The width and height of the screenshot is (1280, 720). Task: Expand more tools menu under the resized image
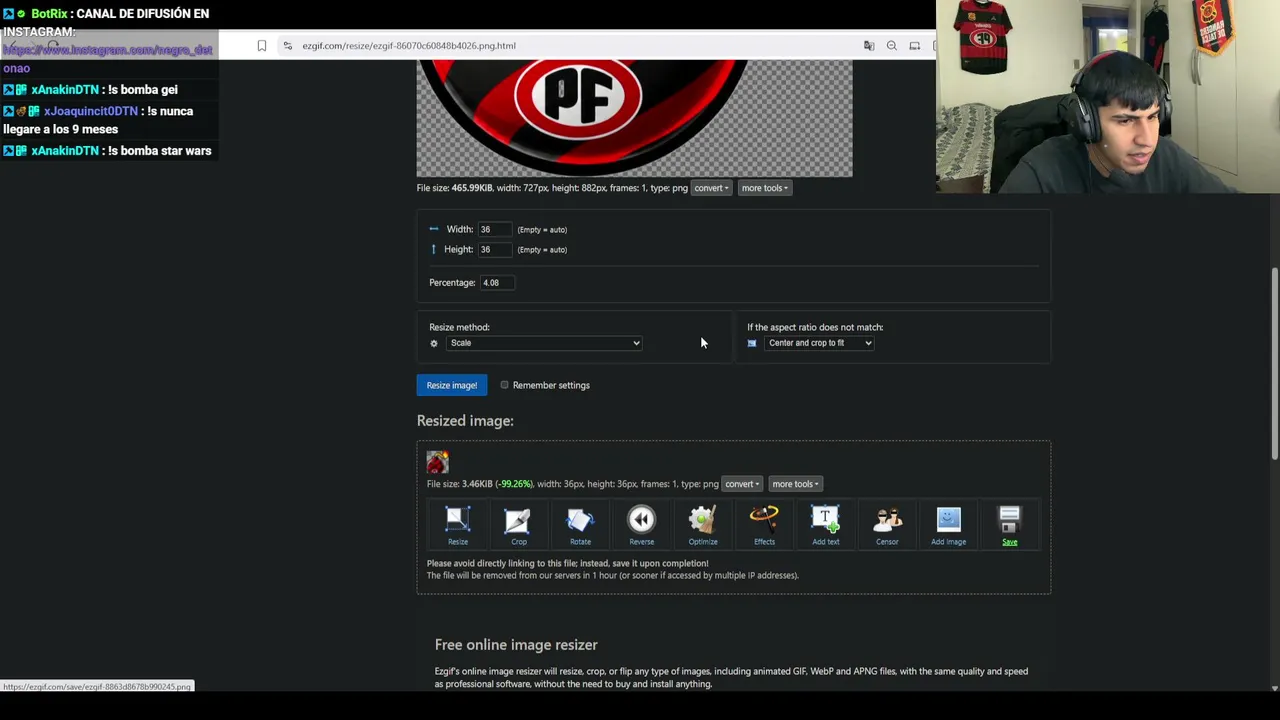pos(795,484)
